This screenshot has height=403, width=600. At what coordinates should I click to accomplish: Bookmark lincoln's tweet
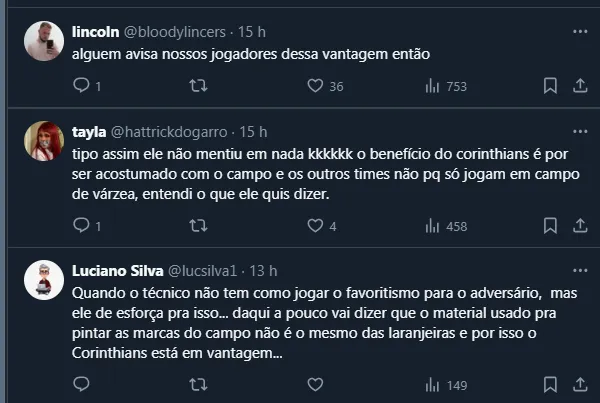point(549,86)
